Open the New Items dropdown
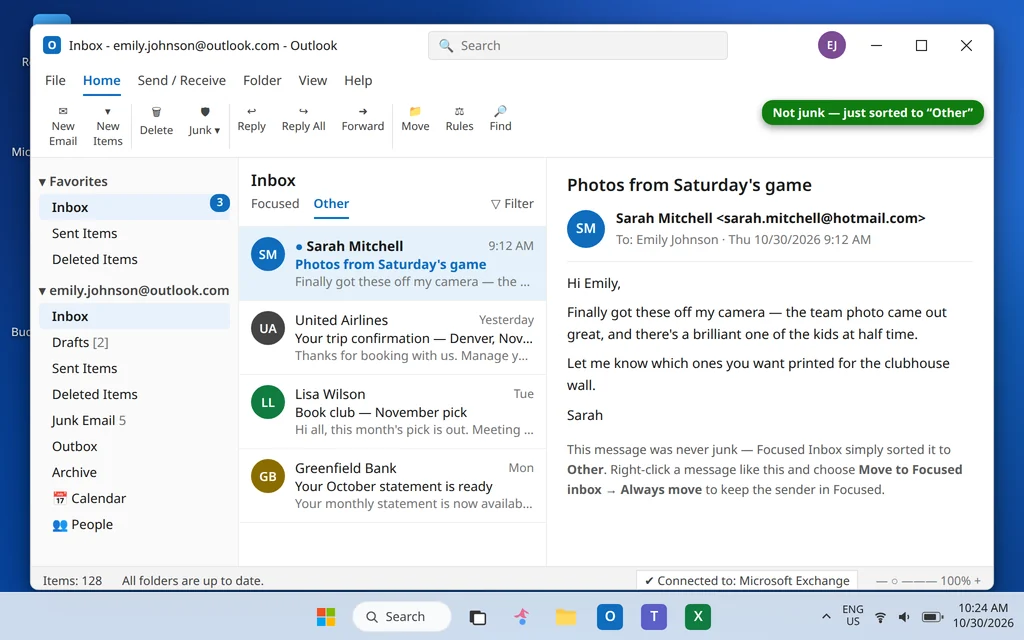Screen dimensions: 1024x640 pyautogui.click(x=108, y=127)
